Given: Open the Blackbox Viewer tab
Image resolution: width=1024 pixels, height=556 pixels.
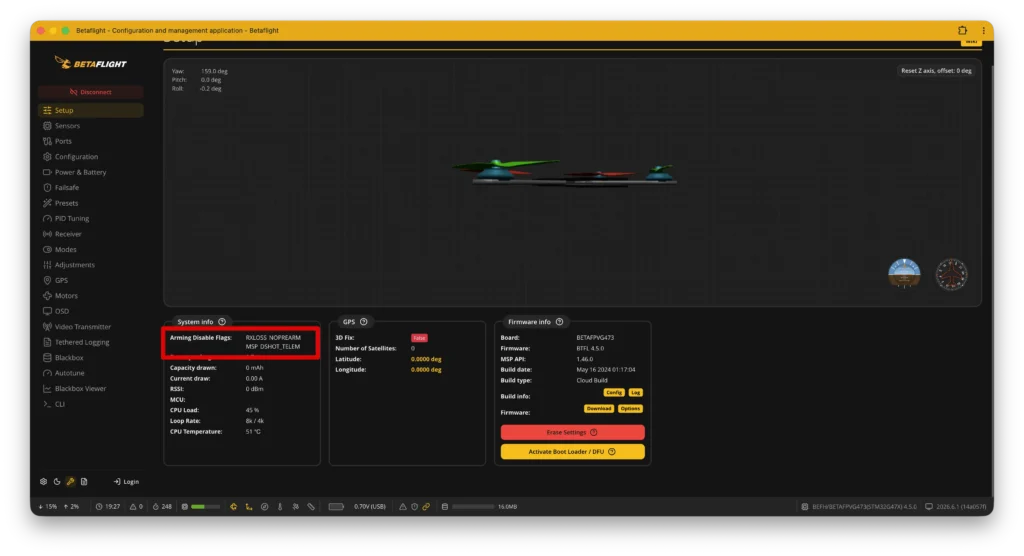Looking at the screenshot, I should click(x=91, y=388).
